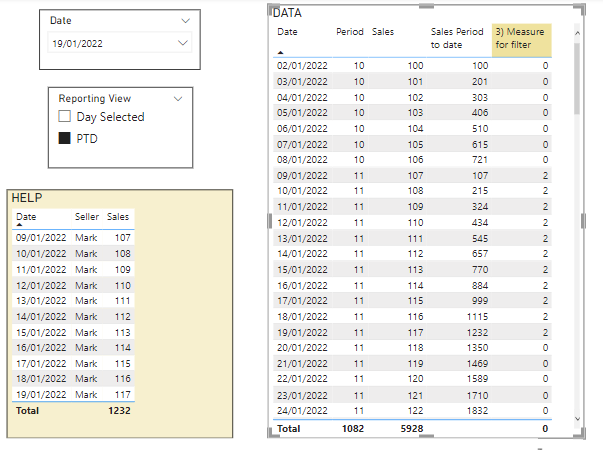
Task: Click the Total label in HELP table
Action: coord(27,411)
